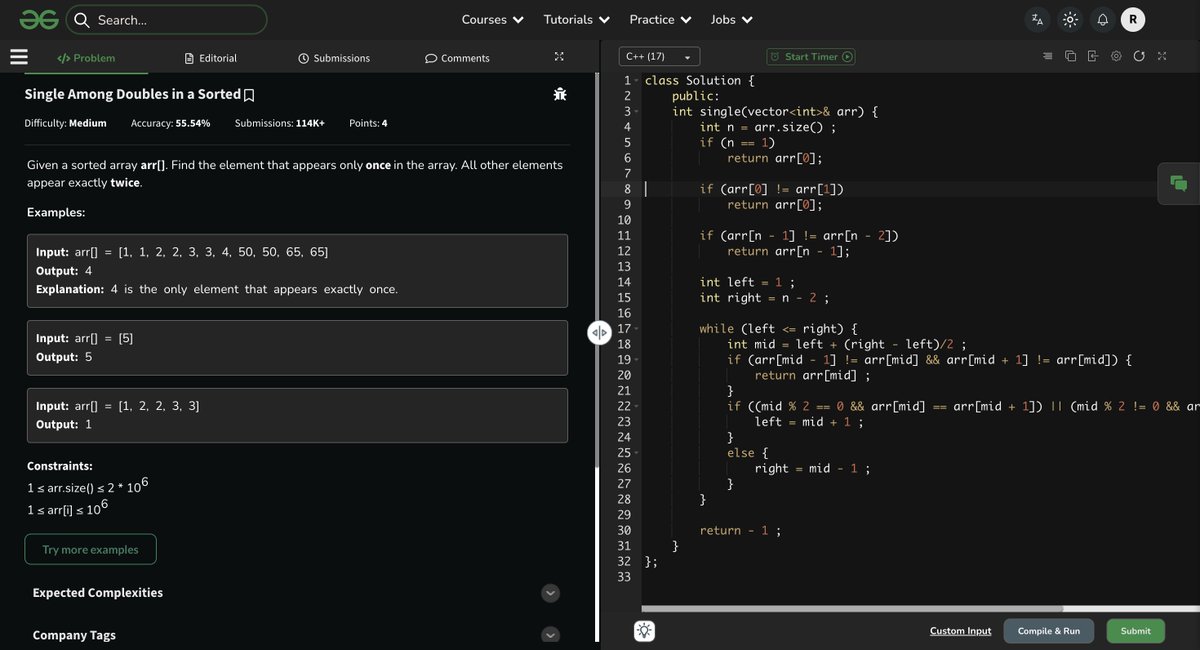Open the GeeksforGeeks logo home link

pyautogui.click(x=38, y=19)
